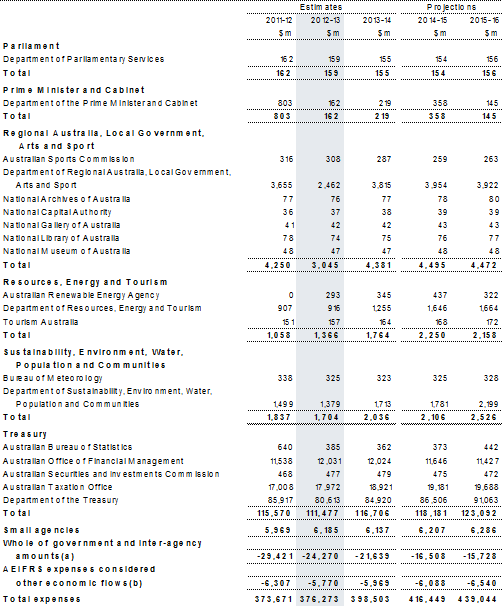The image size is (504, 606).
Task: Select the Australian Securities and Investments Commission label
Action: click(x=111, y=474)
